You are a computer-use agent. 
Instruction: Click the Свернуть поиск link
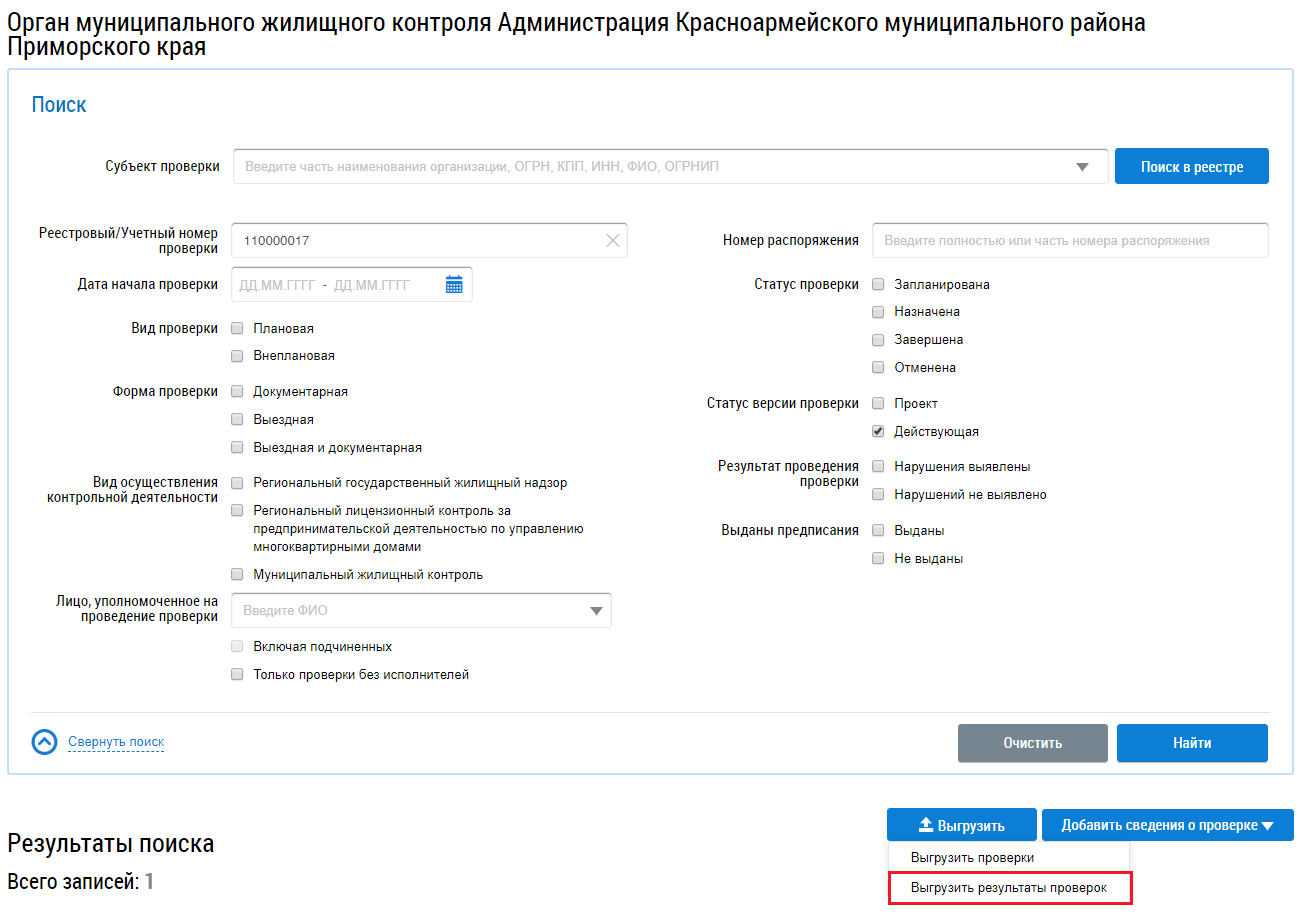(x=116, y=742)
